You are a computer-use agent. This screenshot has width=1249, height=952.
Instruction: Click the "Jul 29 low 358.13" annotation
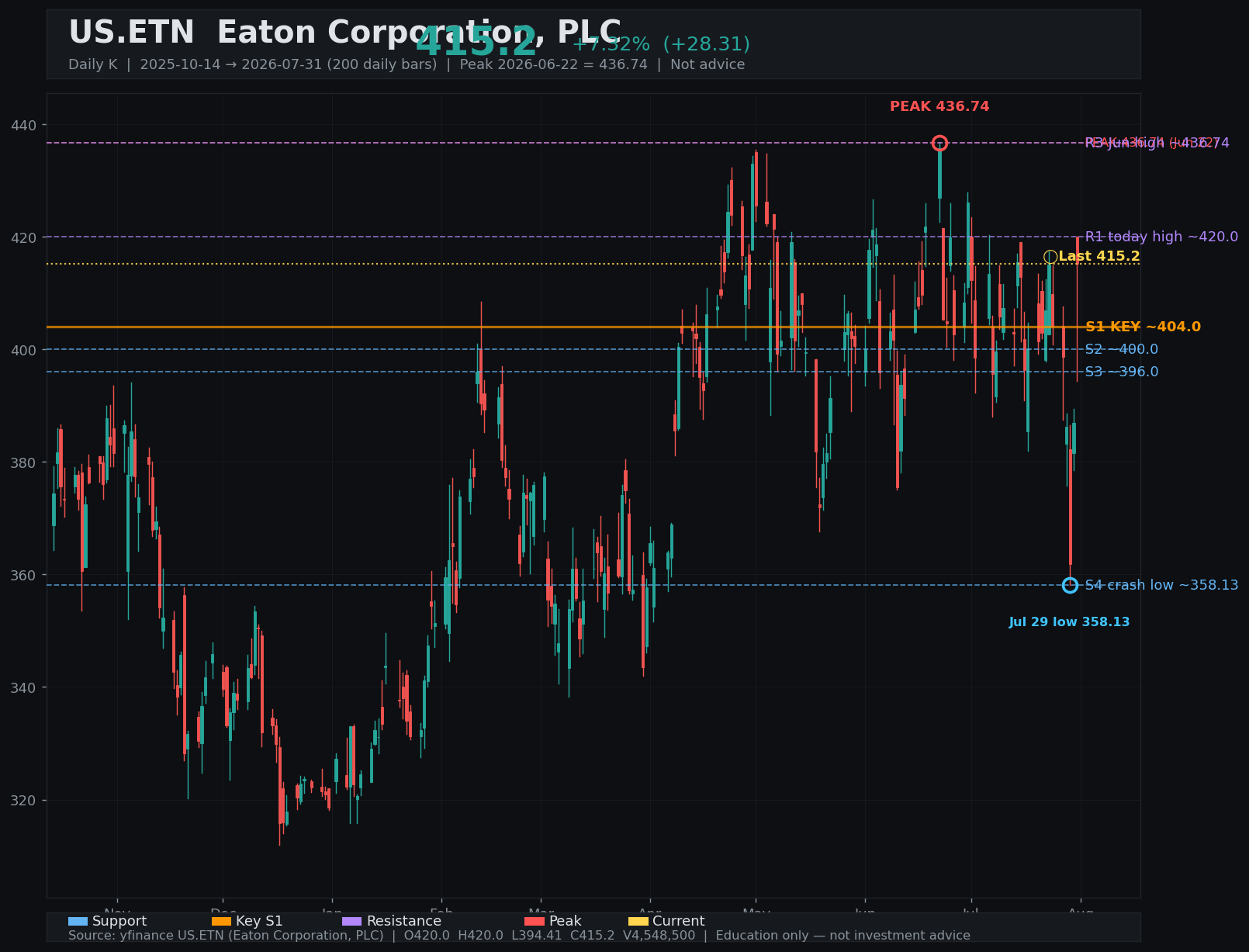point(1069,622)
